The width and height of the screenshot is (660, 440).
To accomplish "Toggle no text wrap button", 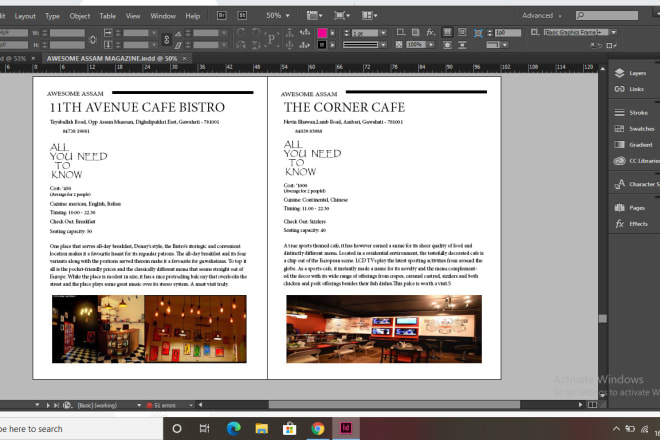I will [x=447, y=32].
